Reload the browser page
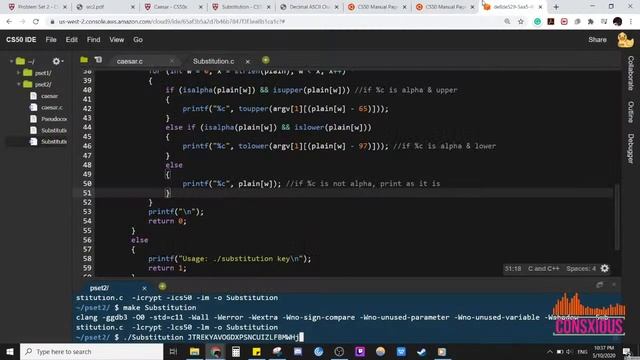Viewport: 640px width, 360px height. [x=36, y=22]
